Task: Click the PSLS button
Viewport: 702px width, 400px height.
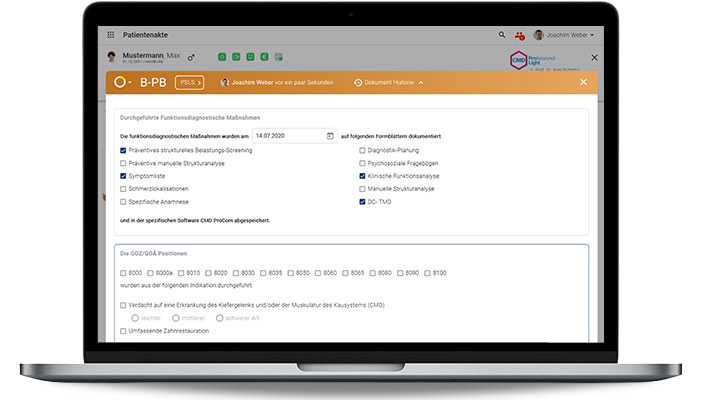Action: coord(190,82)
